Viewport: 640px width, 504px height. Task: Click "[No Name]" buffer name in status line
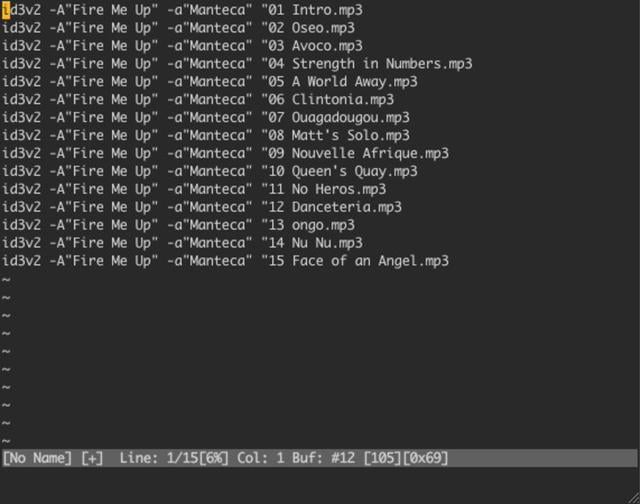(x=38, y=458)
